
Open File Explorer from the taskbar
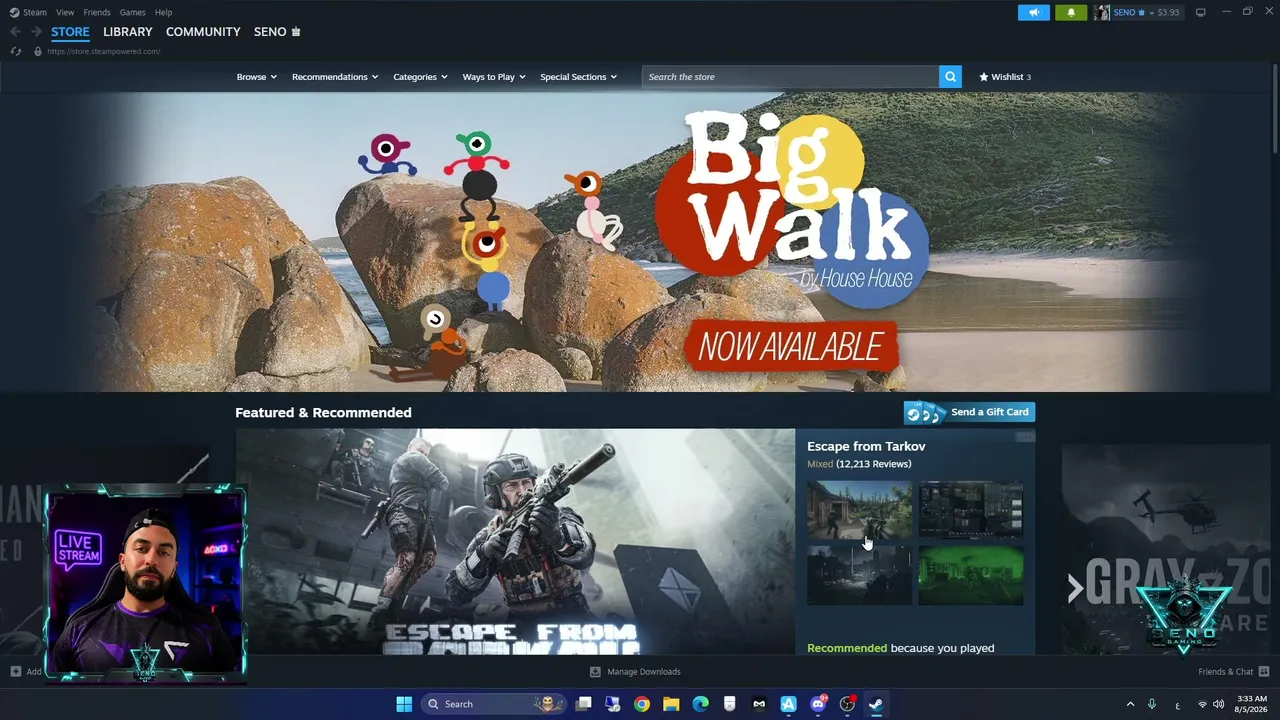coord(671,704)
